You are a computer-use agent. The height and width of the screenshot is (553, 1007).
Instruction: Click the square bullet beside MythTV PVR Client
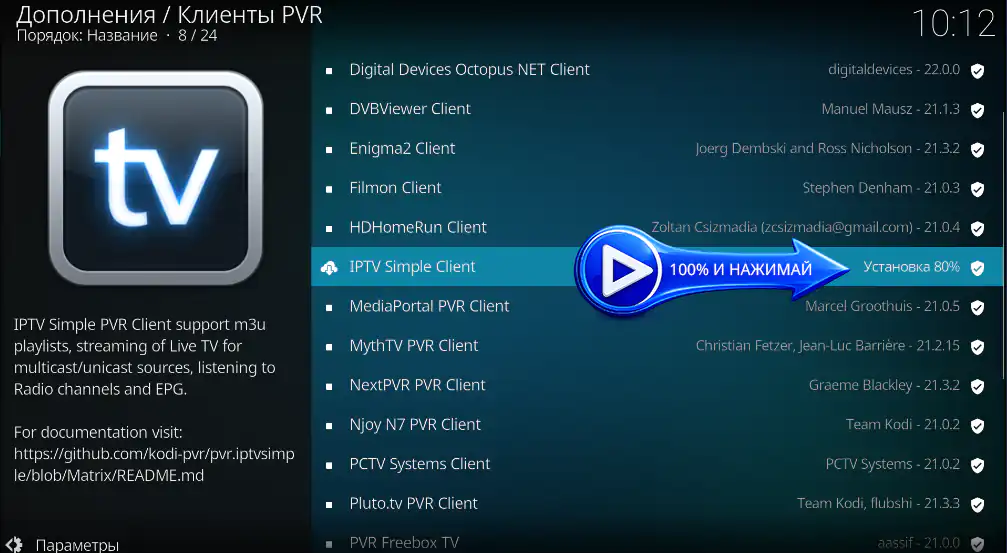pyautogui.click(x=329, y=347)
